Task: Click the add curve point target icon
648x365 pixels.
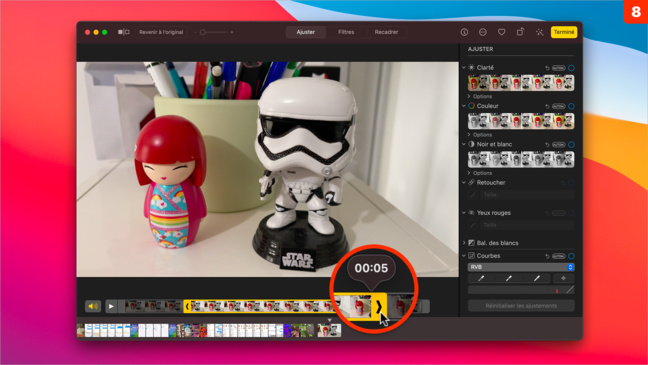Action: (x=563, y=279)
